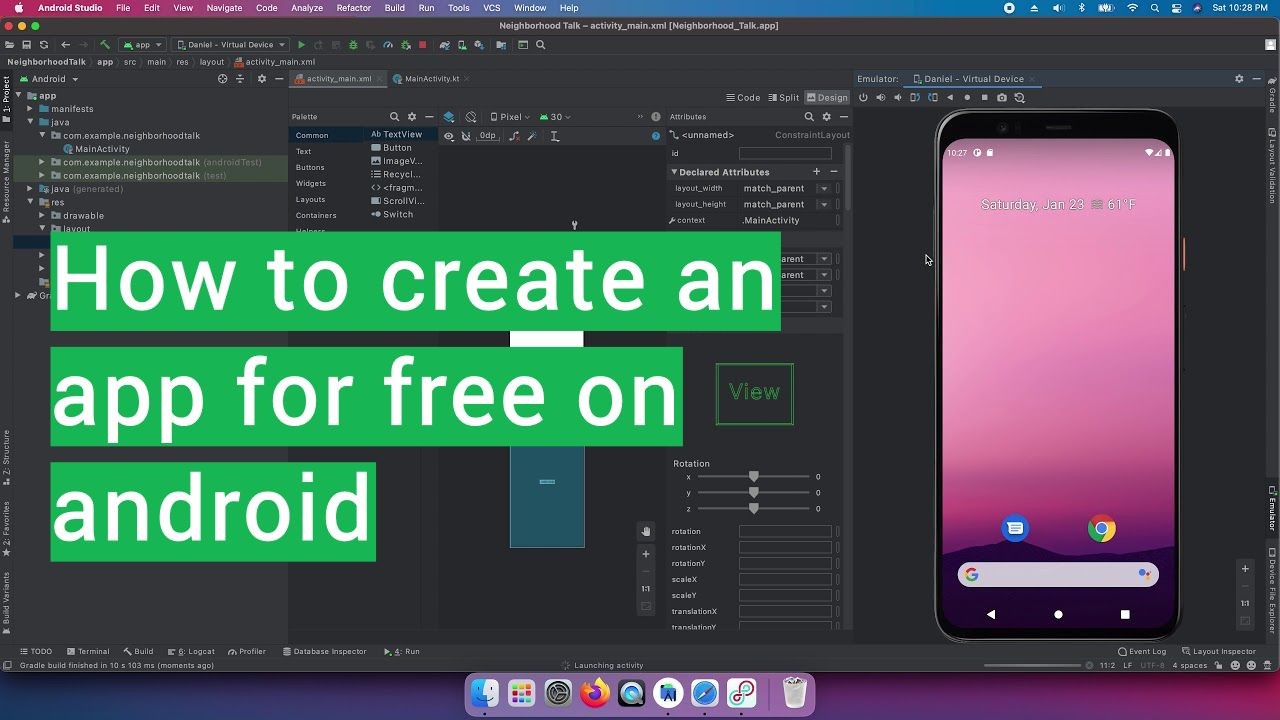Click the Debug app bug icon

353,45
